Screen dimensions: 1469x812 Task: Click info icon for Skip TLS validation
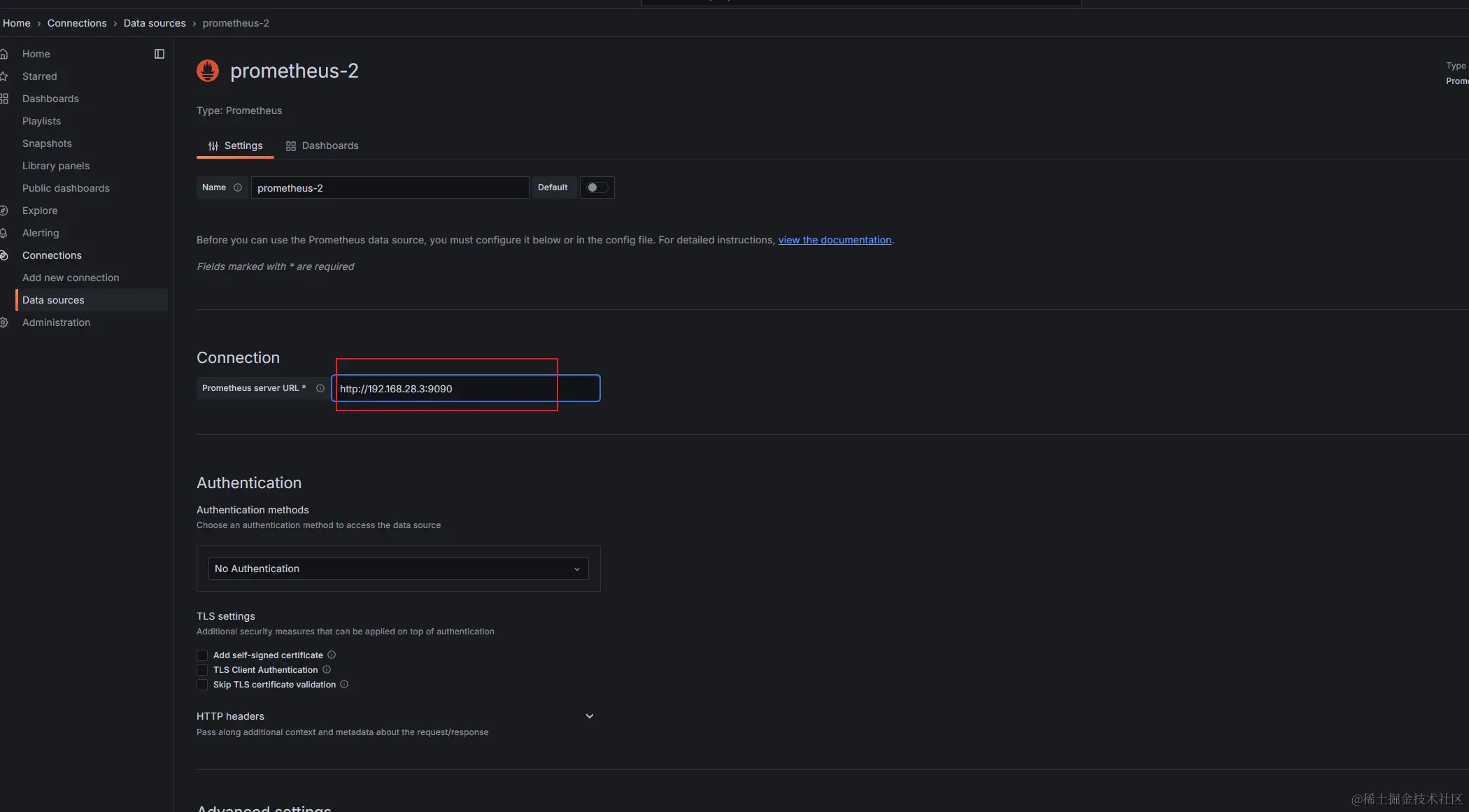[344, 684]
